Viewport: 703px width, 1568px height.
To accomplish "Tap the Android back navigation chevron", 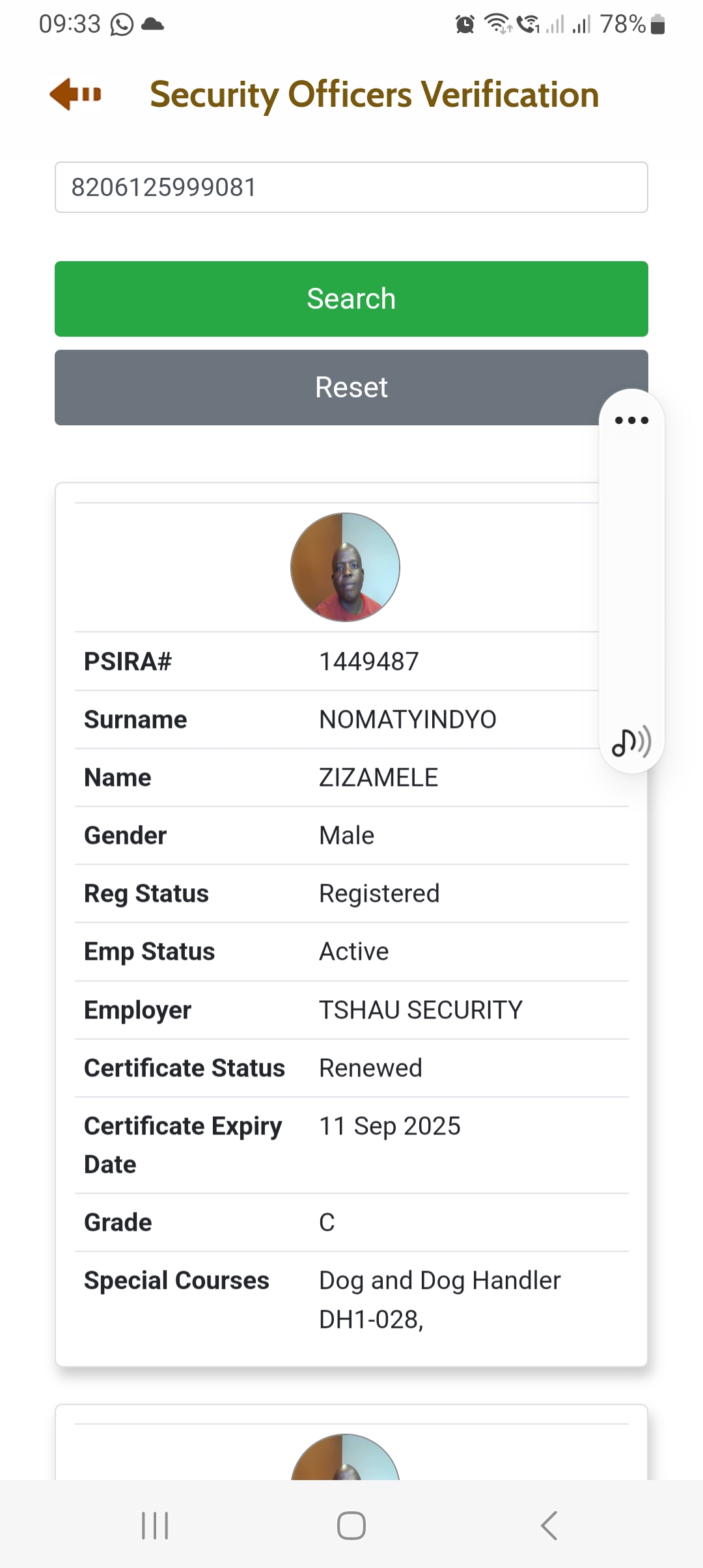I will click(549, 1526).
